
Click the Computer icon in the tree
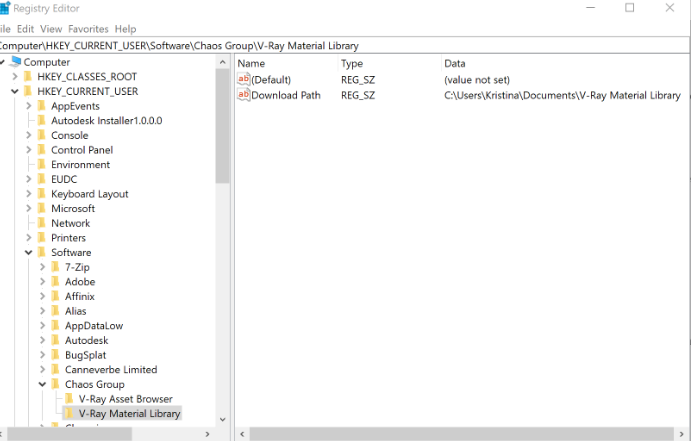(x=16, y=61)
